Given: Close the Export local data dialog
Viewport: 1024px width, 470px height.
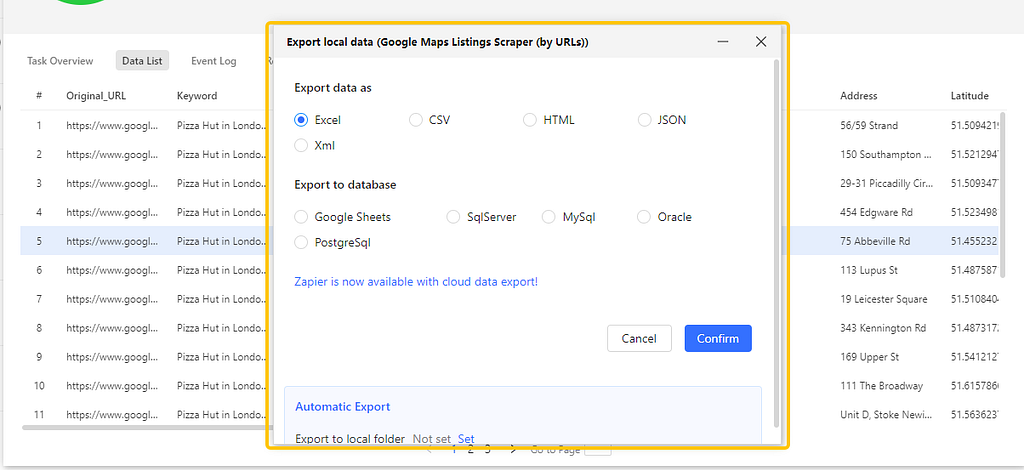Looking at the screenshot, I should pyautogui.click(x=761, y=42).
